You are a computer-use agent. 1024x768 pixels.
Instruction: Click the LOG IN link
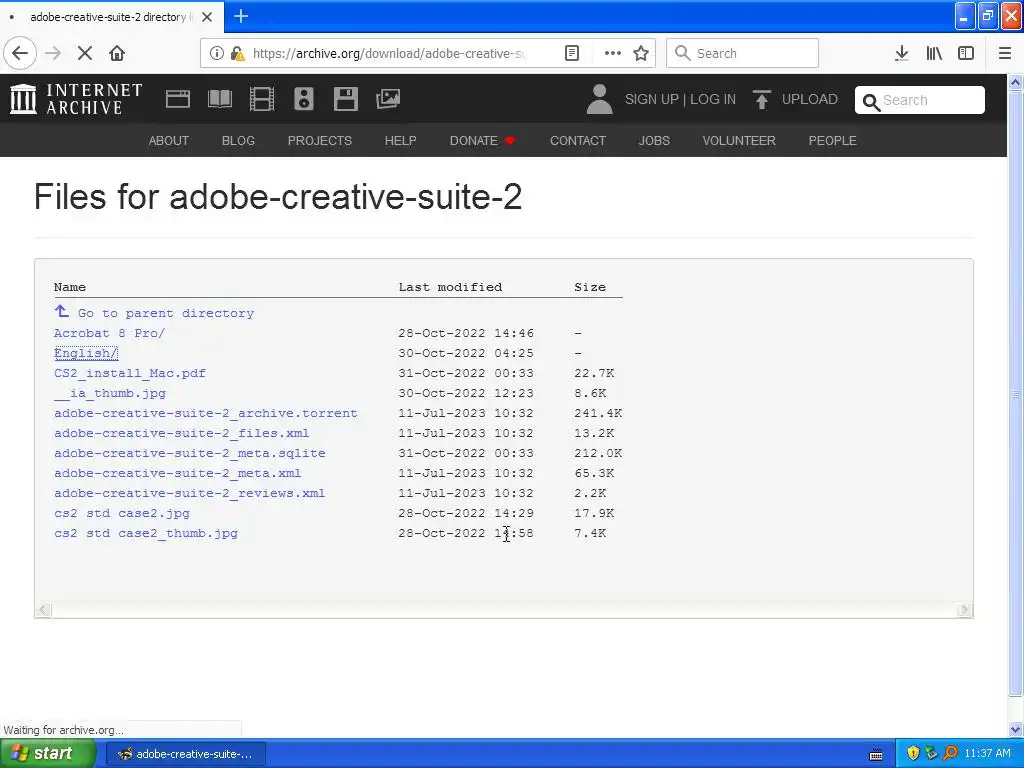713,99
